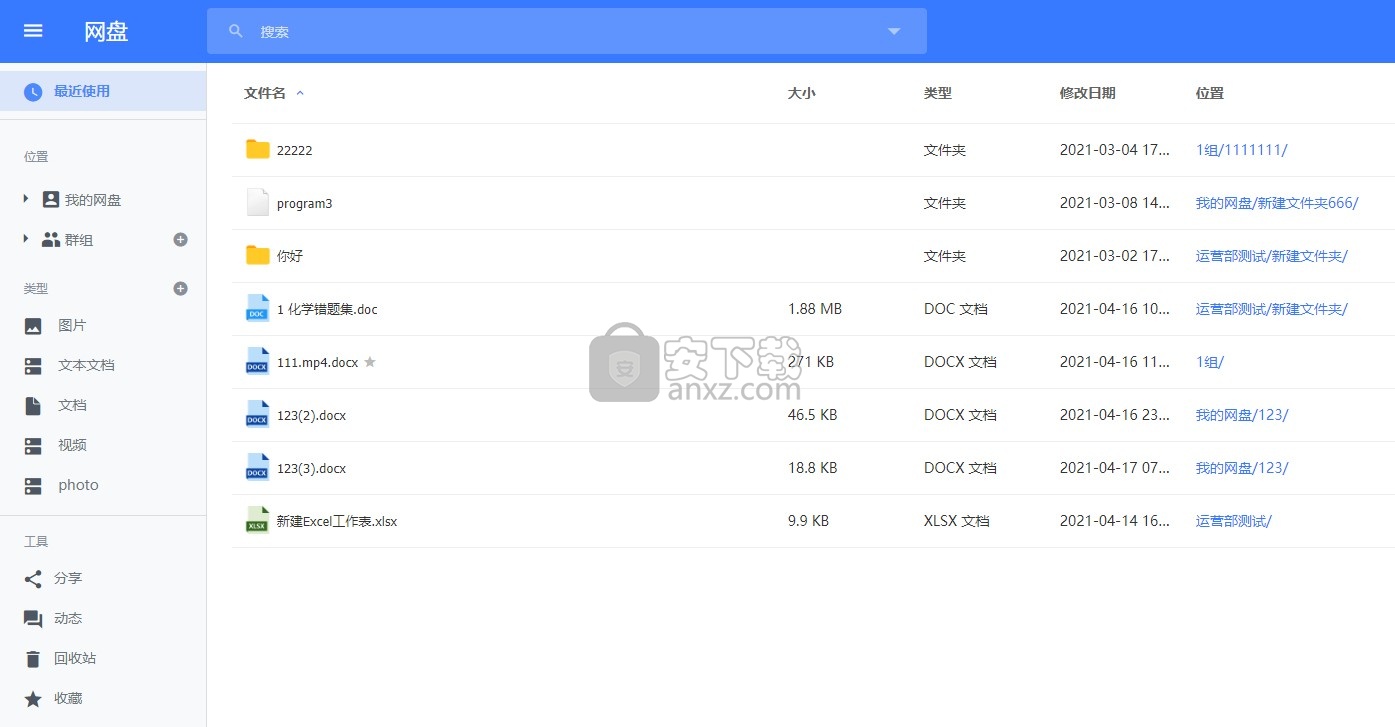Click the clock icon beside 最近使用
Viewport: 1395px width, 727px height.
pos(33,91)
